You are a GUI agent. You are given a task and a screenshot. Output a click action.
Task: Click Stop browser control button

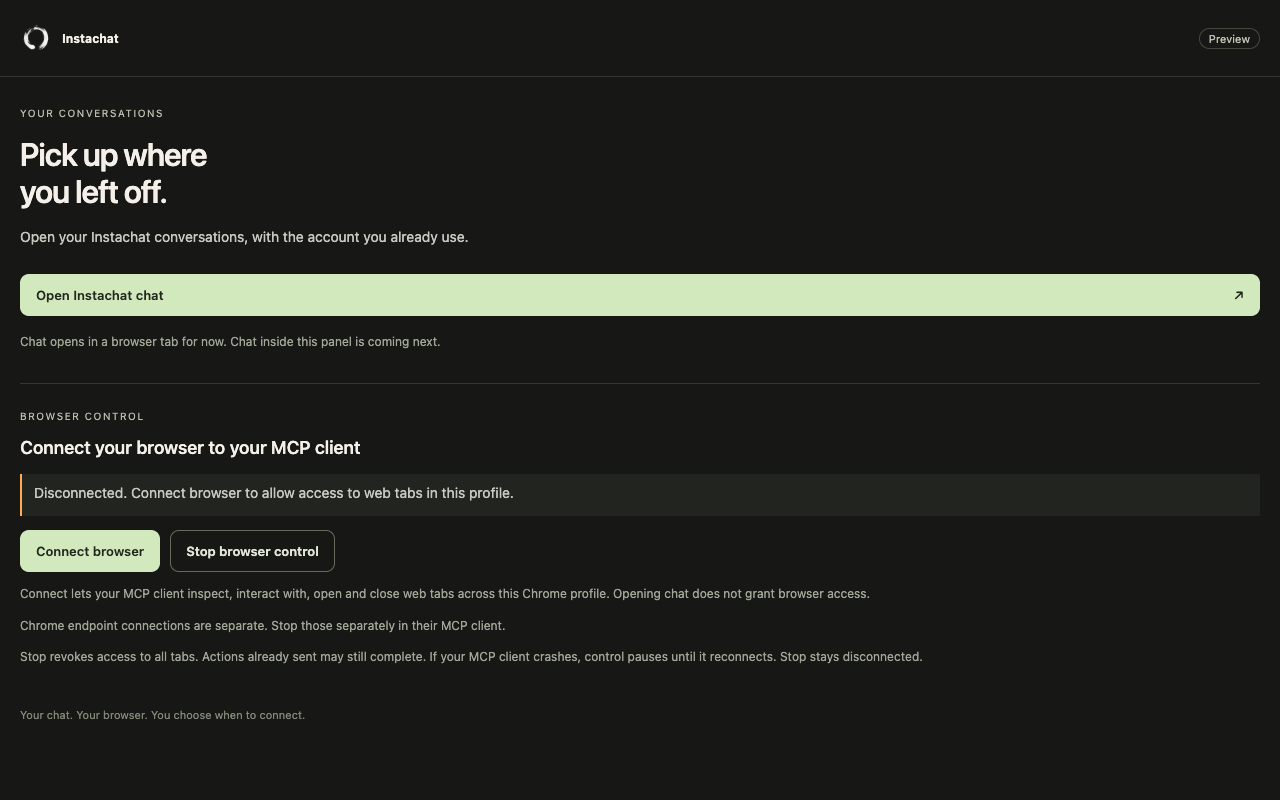pyautogui.click(x=252, y=551)
